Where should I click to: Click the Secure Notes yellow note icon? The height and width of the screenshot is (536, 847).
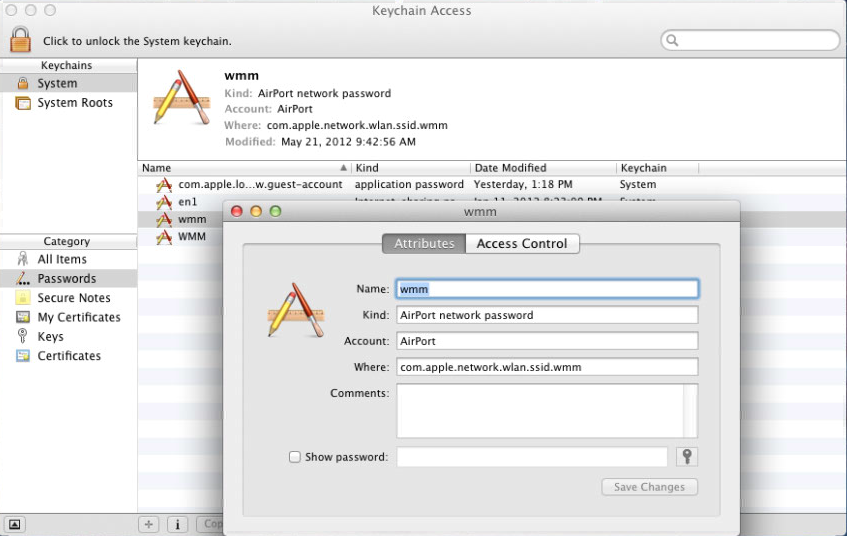click(23, 298)
